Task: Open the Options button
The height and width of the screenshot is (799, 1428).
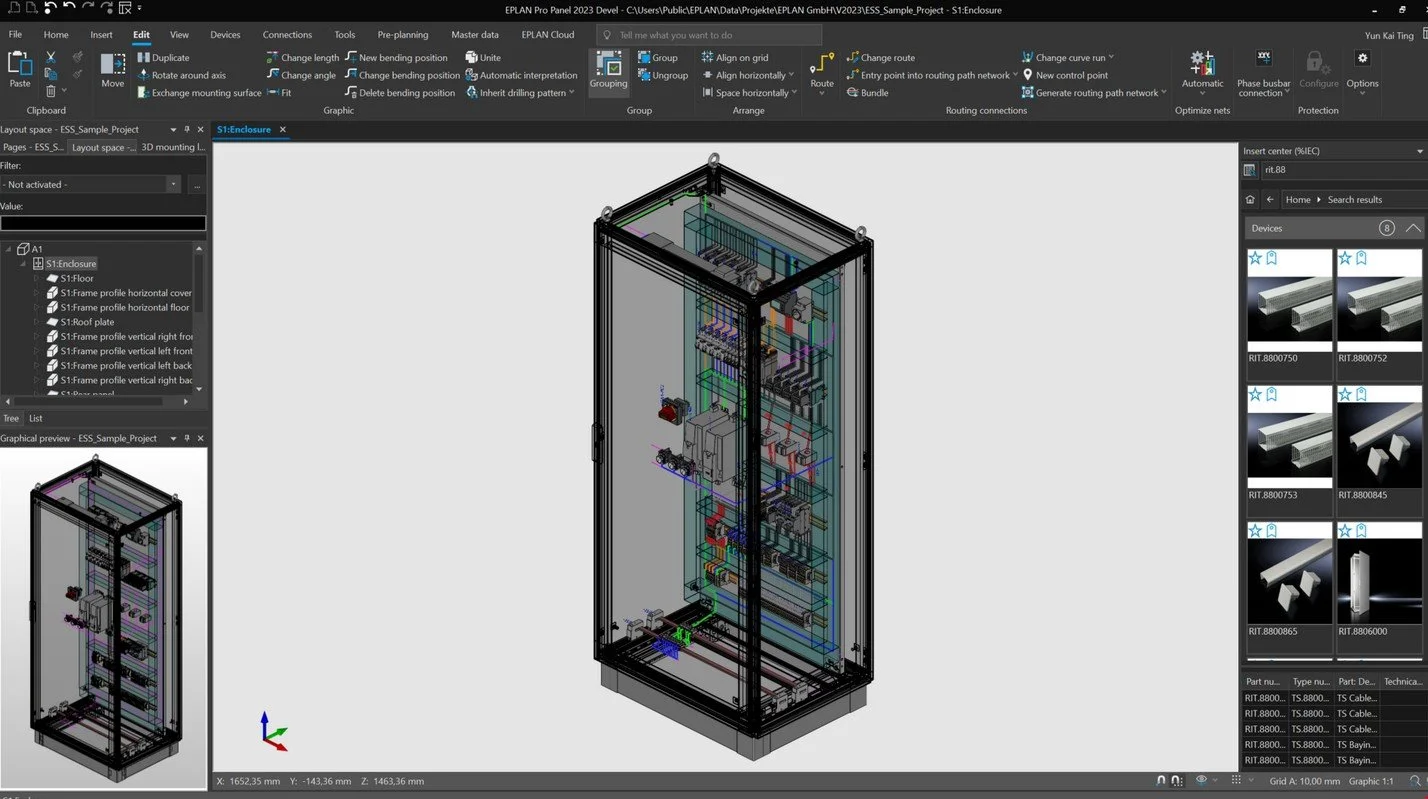Action: (1362, 71)
